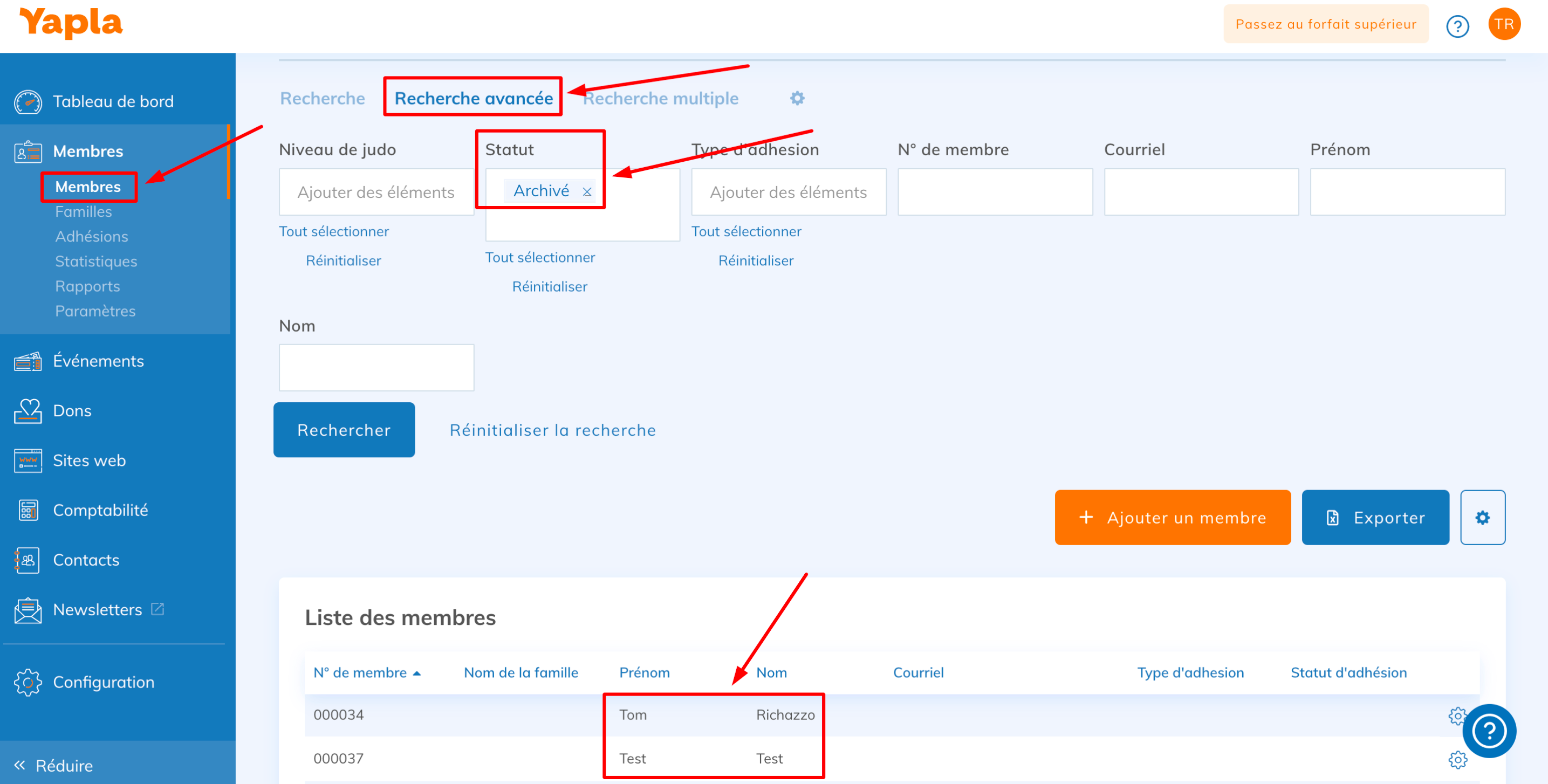The image size is (1548, 784).
Task: Click the Tableau de bord gauge icon
Action: tap(28, 101)
